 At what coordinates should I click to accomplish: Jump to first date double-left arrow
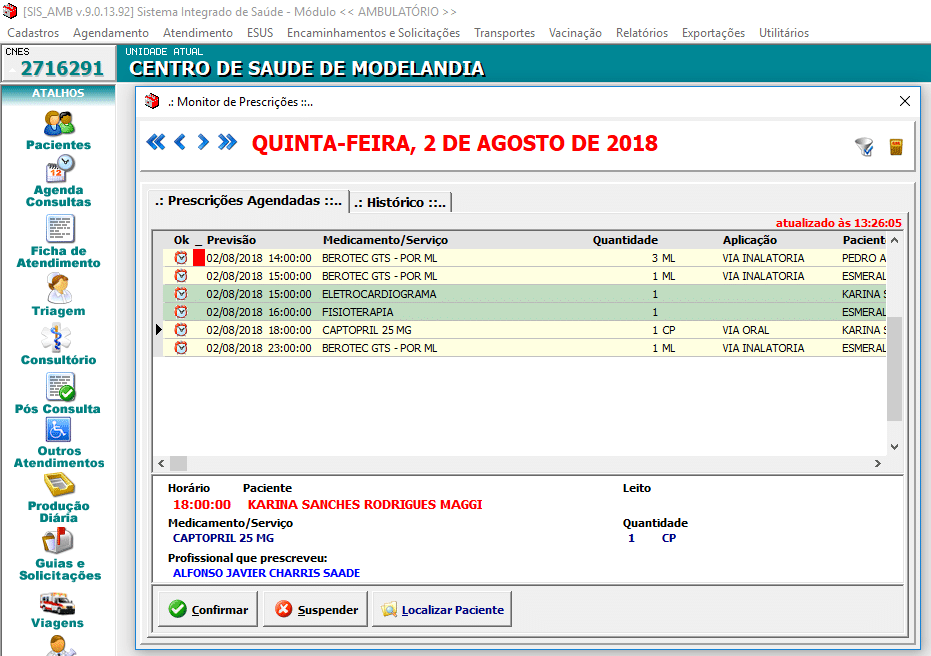[155, 142]
